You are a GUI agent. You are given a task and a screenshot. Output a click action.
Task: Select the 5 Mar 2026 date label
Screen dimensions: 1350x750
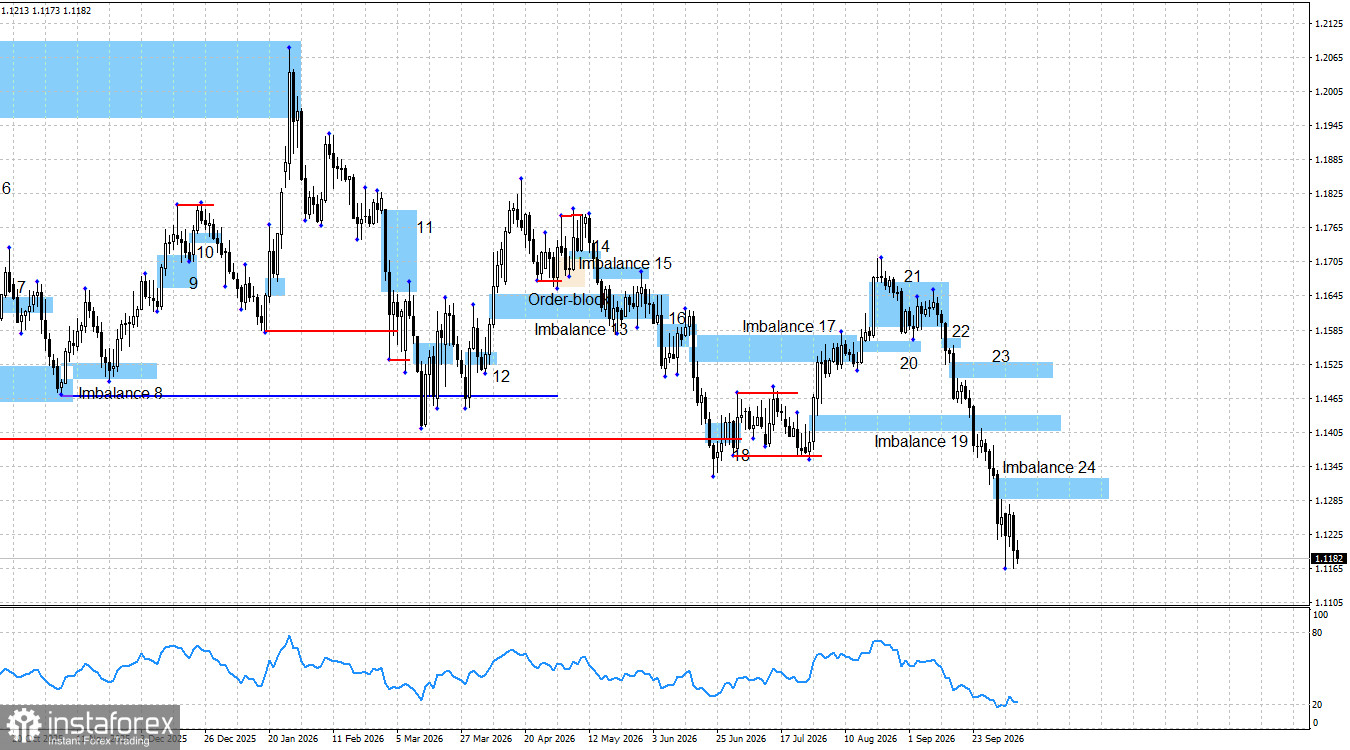pyautogui.click(x=420, y=740)
